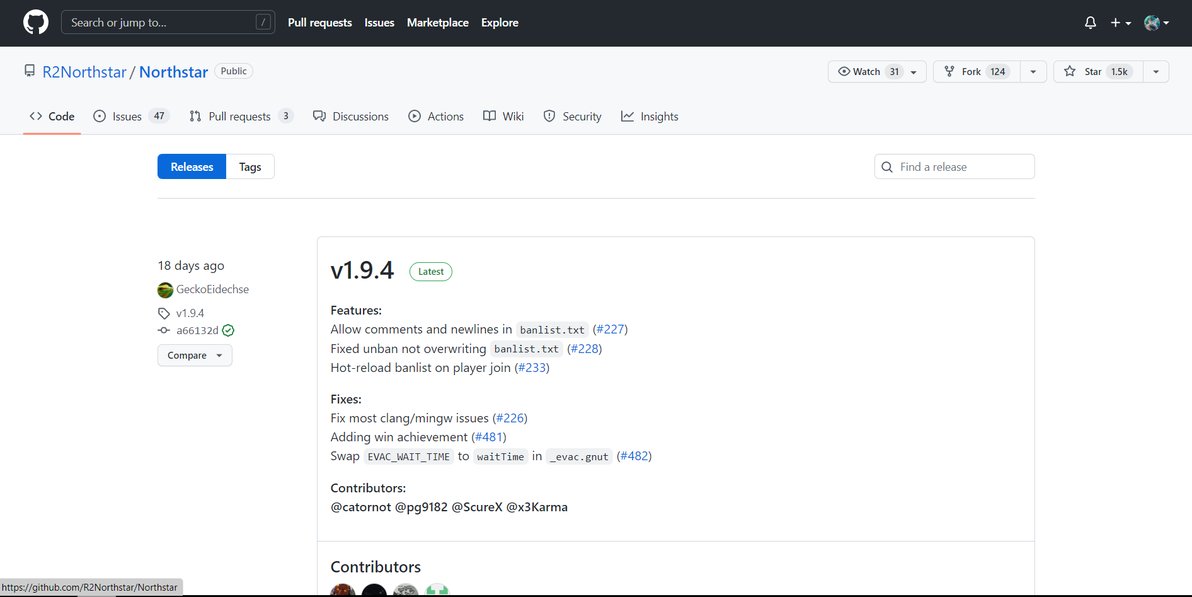Screen dimensions: 1192x597
Task: Switch releases view to Tags
Action: click(x=250, y=167)
